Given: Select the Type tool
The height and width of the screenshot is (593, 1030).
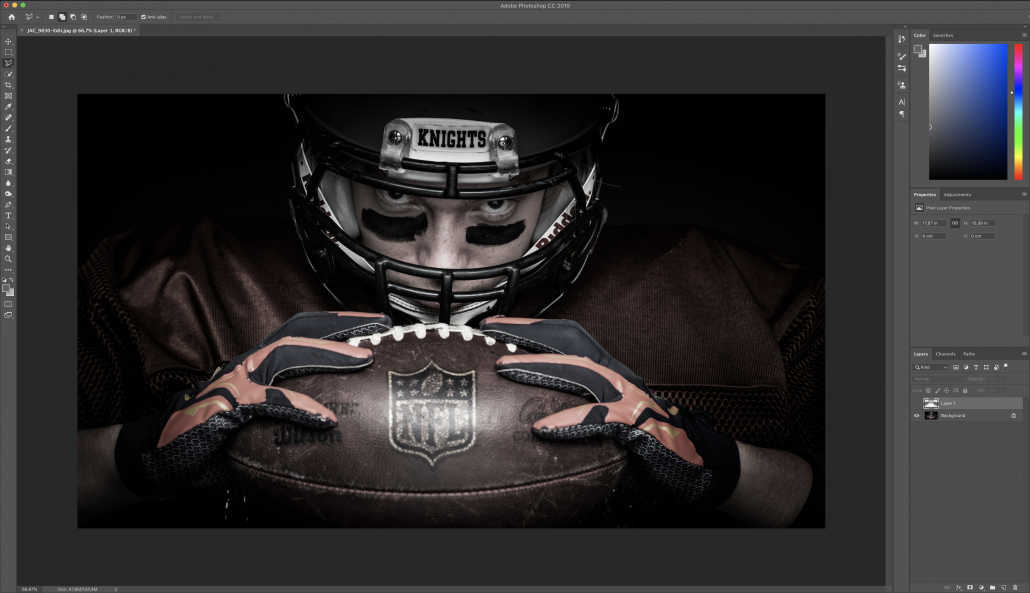Looking at the screenshot, I should click(x=9, y=215).
